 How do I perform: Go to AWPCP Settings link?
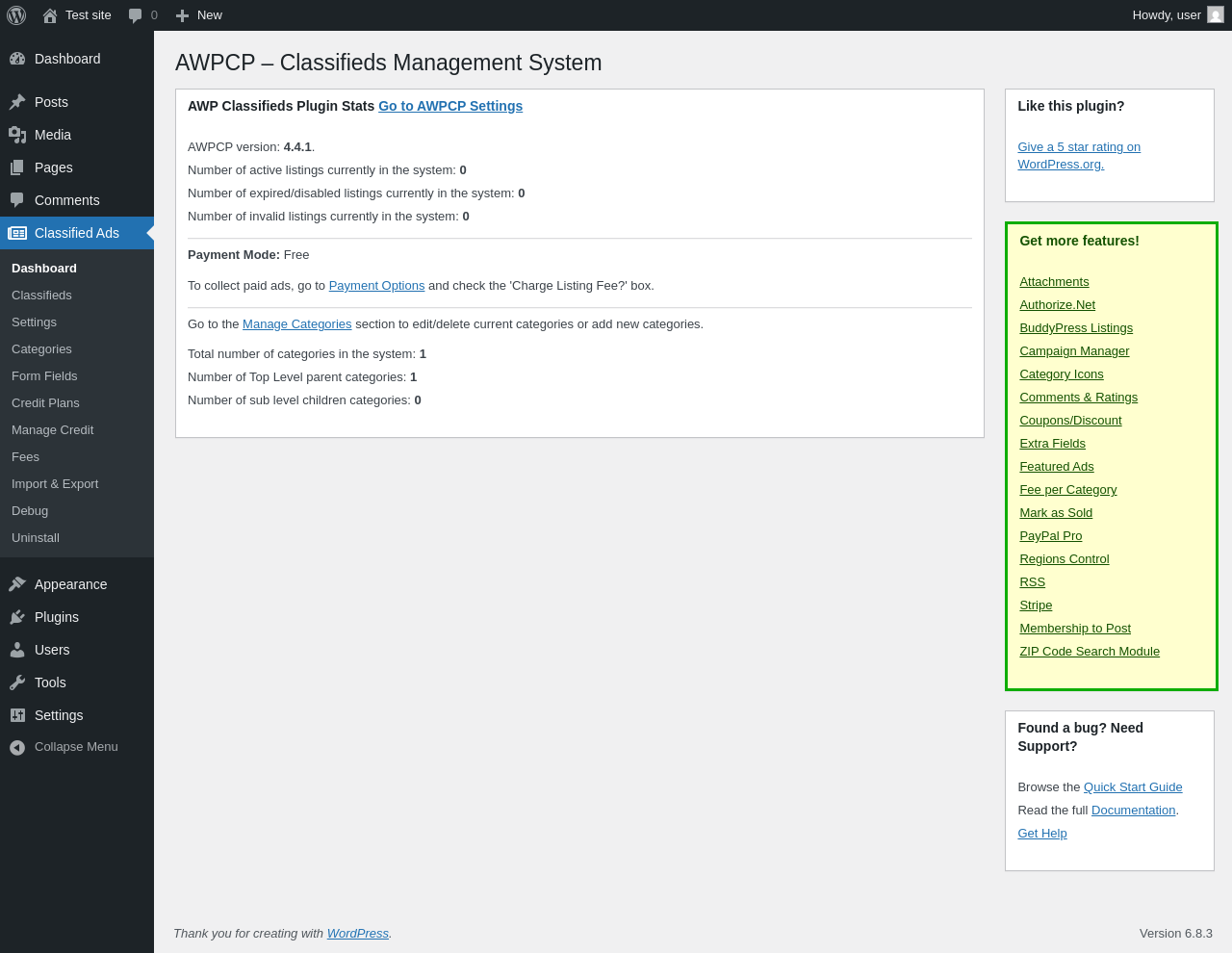coord(450,106)
